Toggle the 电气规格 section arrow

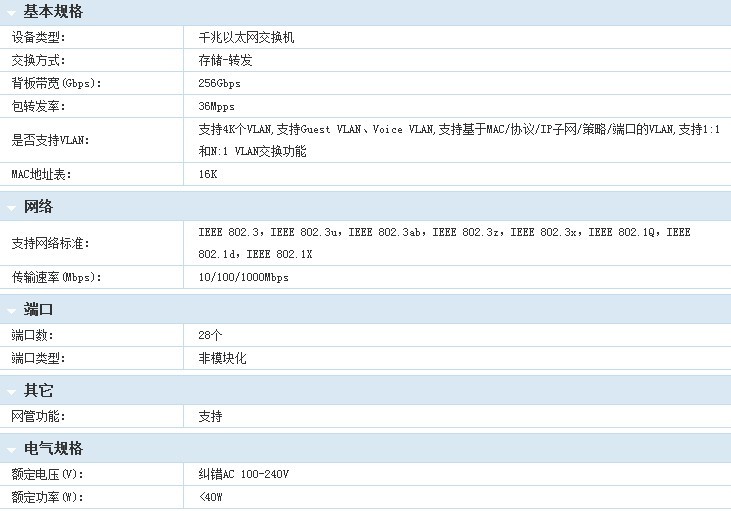click(x=11, y=450)
